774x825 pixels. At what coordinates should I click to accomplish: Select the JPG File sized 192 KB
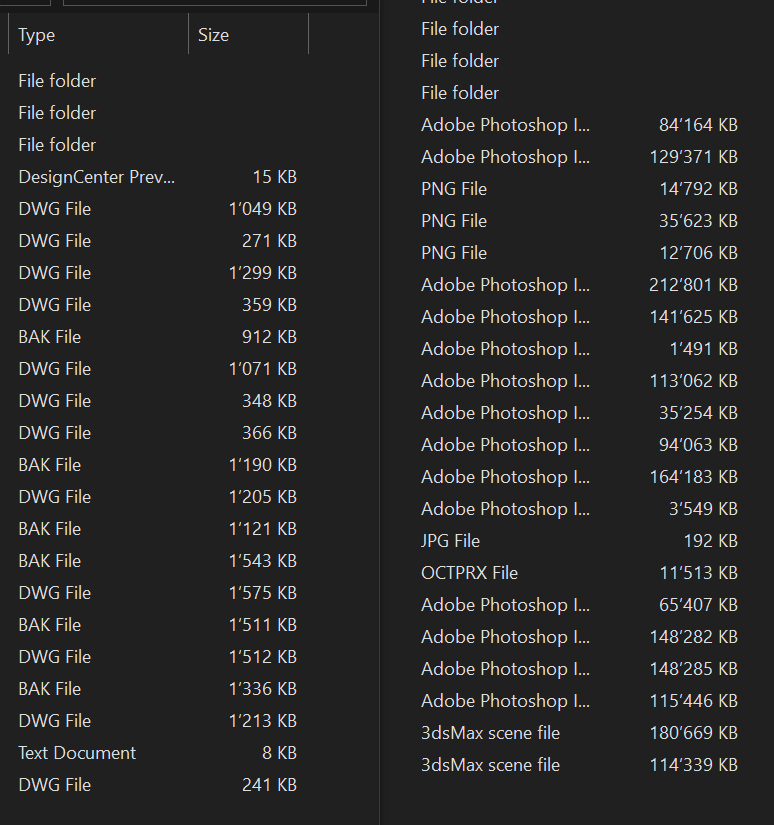point(451,541)
